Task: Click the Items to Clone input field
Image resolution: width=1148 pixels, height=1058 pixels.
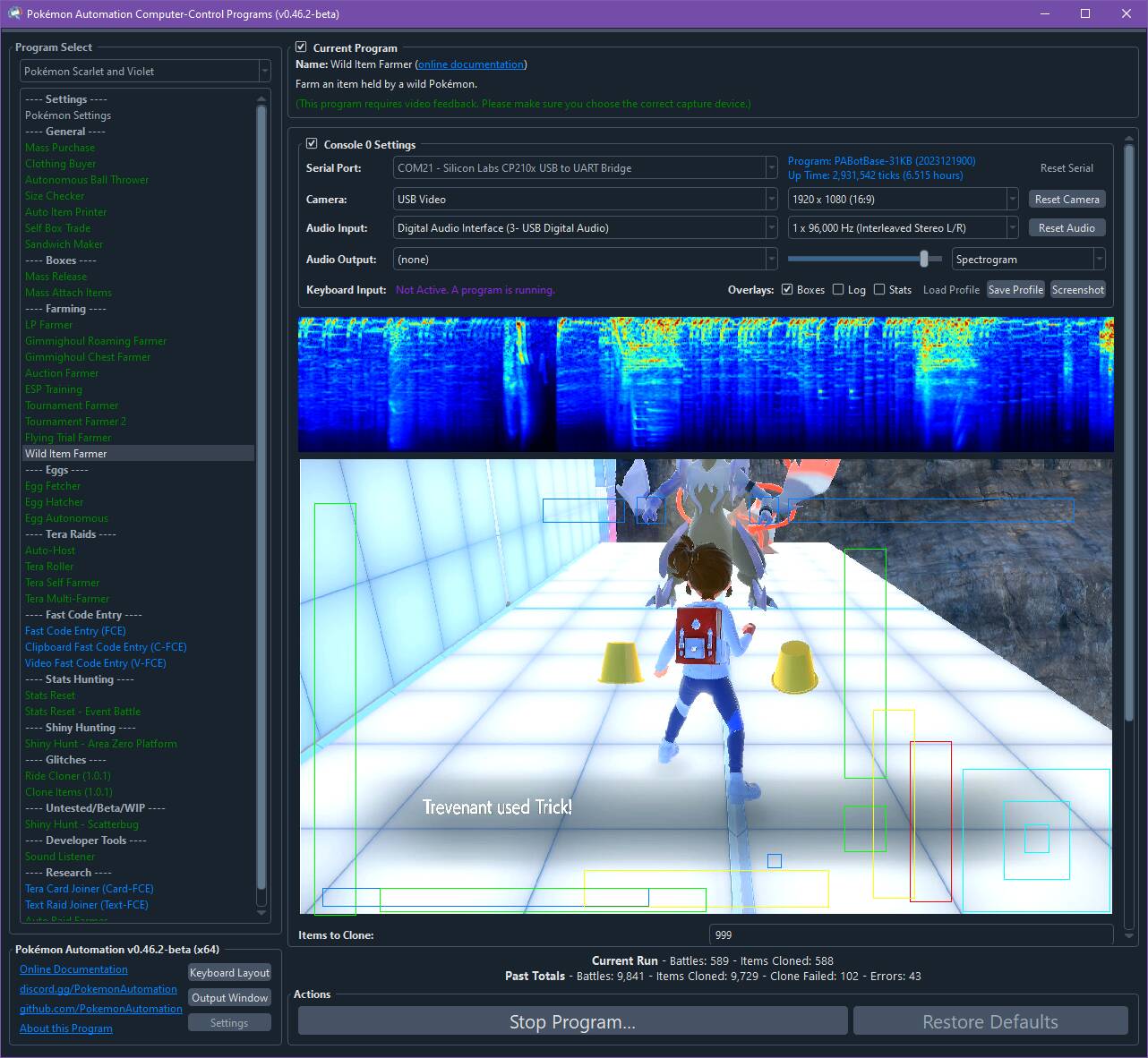Action: [909, 934]
